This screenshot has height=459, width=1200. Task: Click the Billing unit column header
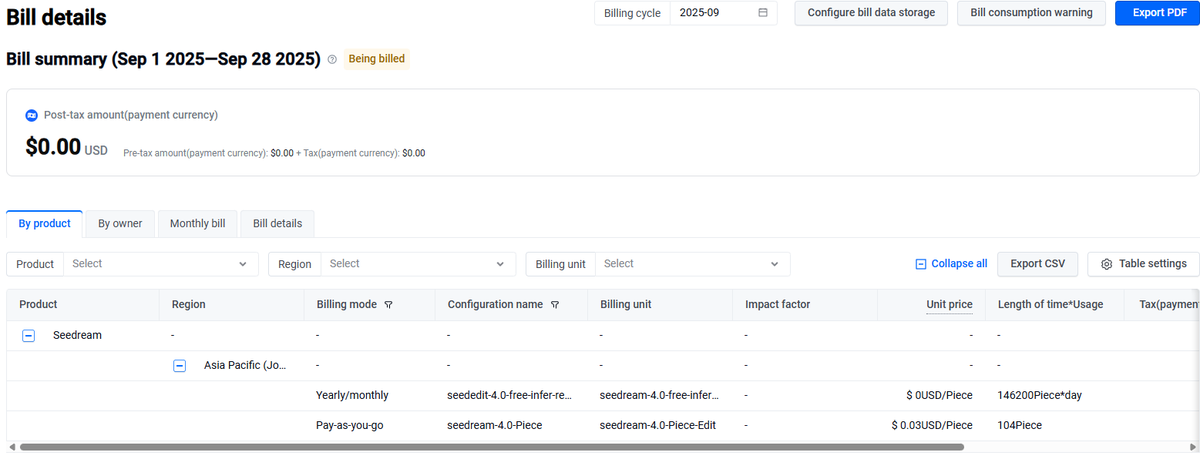(x=628, y=304)
